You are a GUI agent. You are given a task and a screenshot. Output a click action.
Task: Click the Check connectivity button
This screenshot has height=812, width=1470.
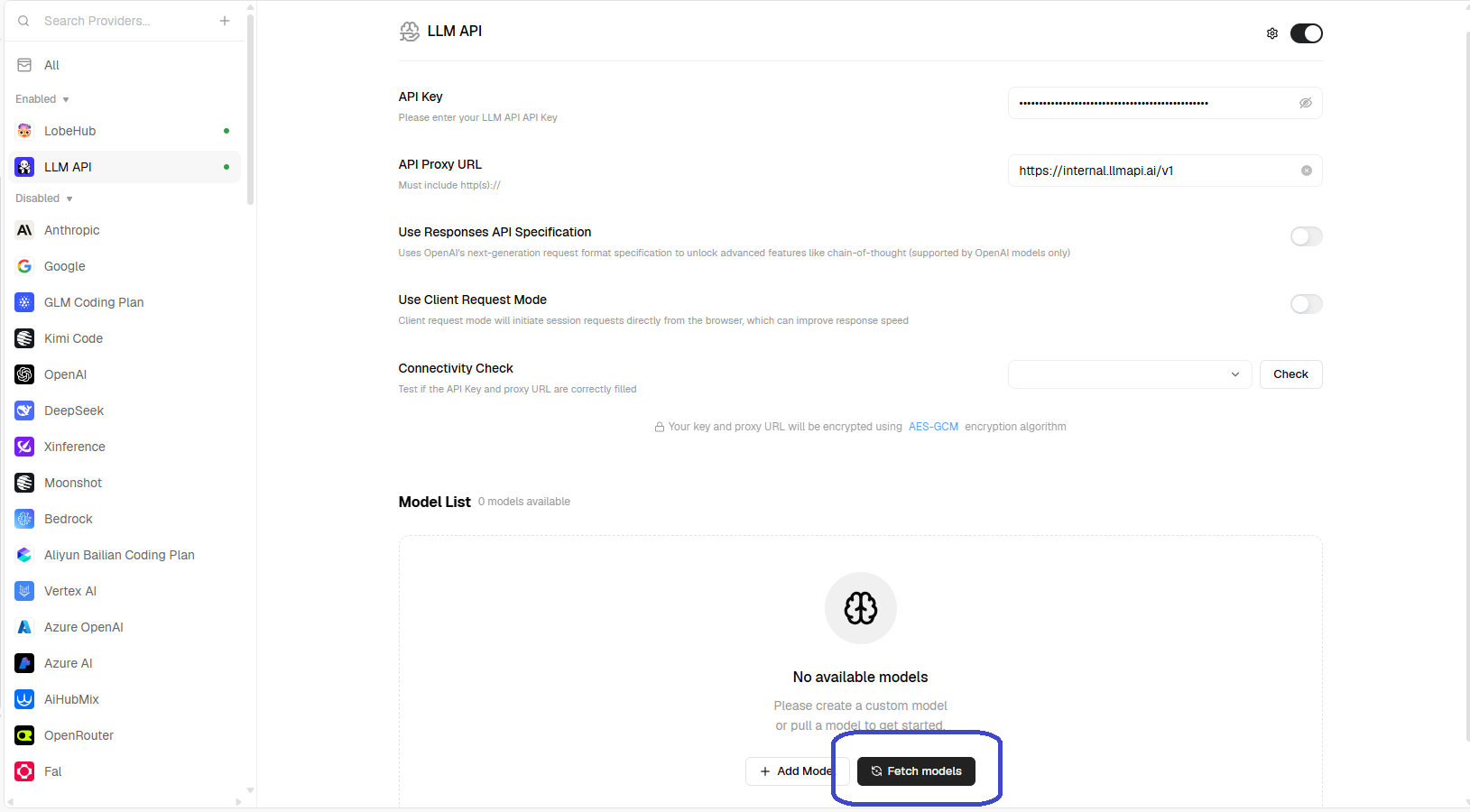[1290, 374]
